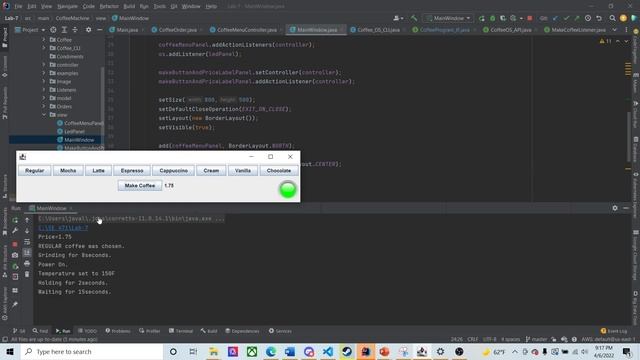Click the select opened file target icon in Project panel
640x360 pixels.
pos(53,30)
